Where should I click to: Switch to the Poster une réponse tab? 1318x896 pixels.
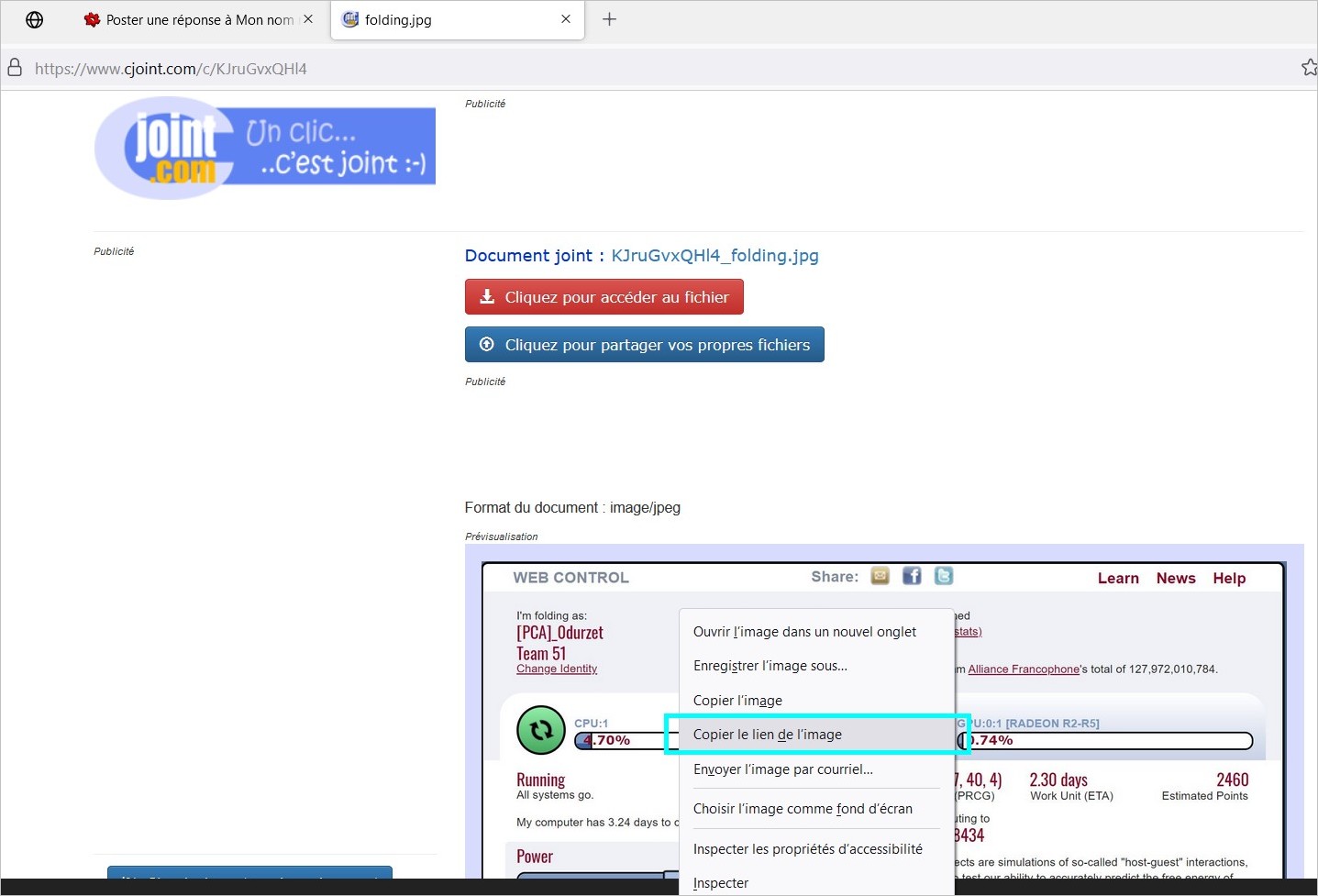point(199,20)
